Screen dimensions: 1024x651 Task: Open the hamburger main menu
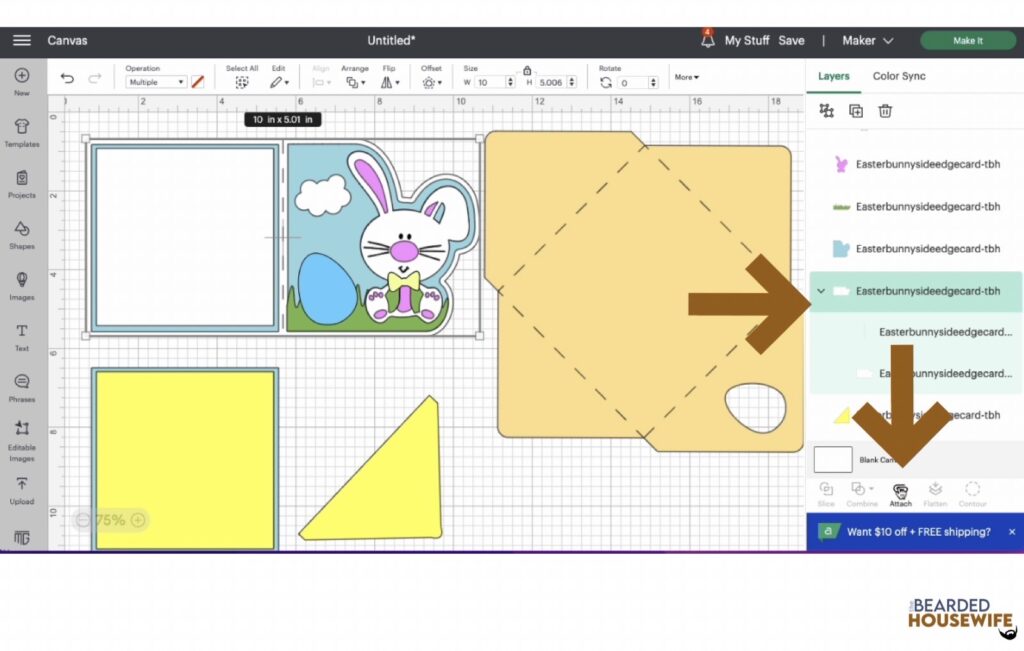pos(21,40)
